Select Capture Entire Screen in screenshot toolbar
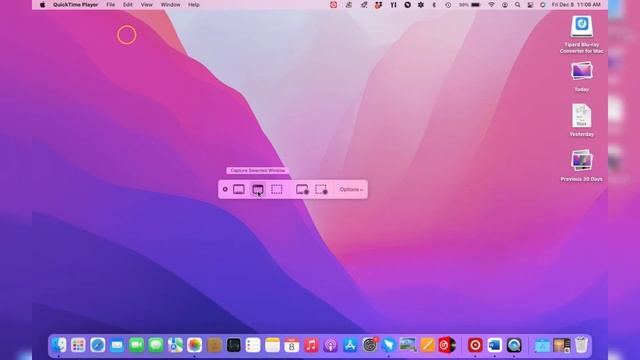Screen dimensions: 640x360 point(239,189)
